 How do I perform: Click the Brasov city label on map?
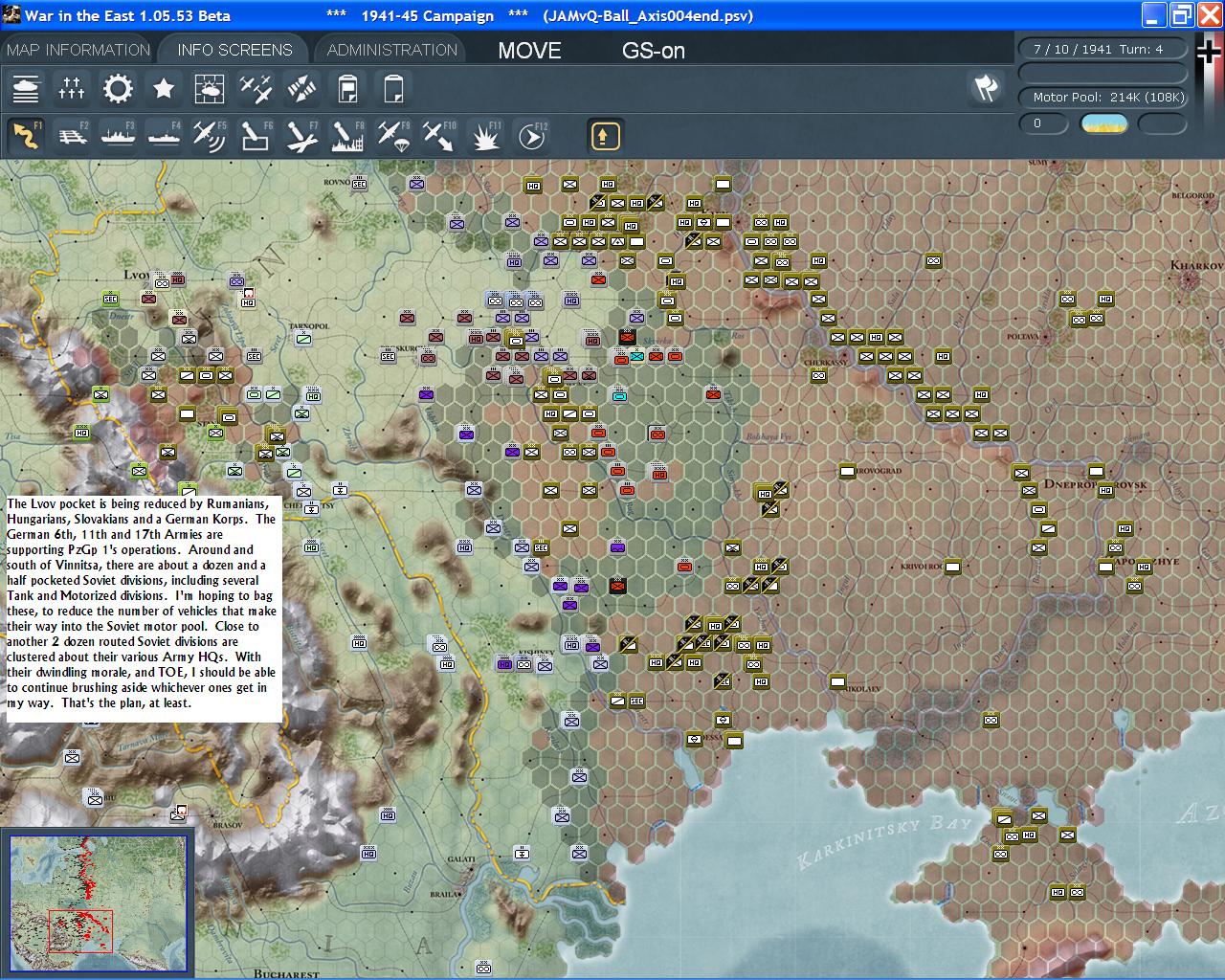(228, 824)
